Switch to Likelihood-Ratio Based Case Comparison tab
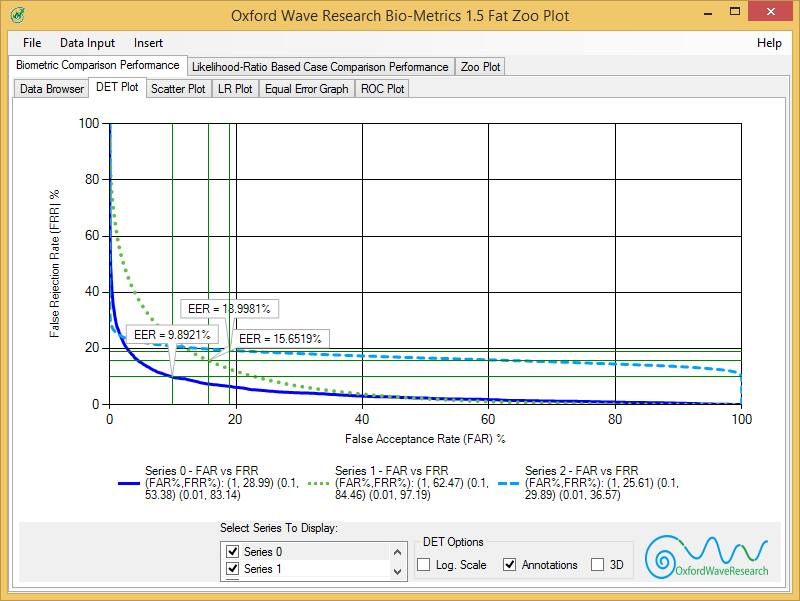 point(320,67)
